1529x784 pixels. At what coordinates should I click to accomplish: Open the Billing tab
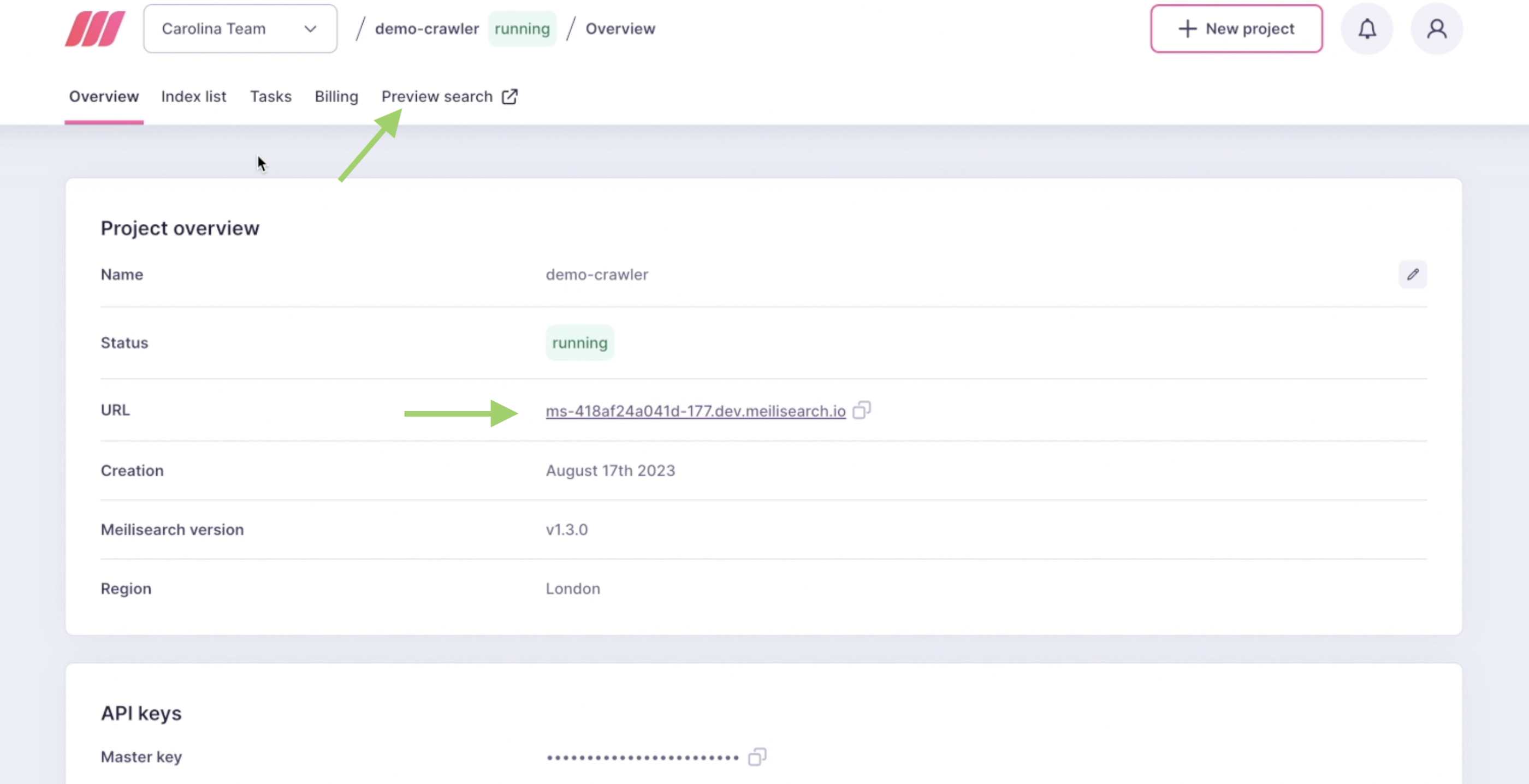coord(336,97)
